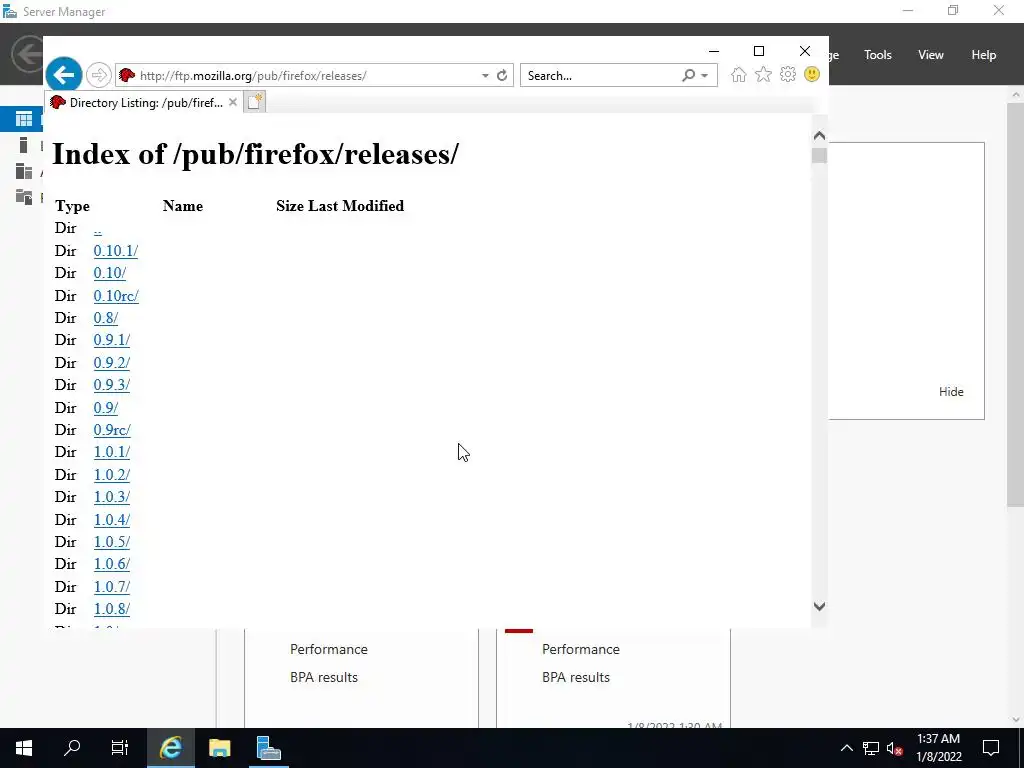Viewport: 1024px width, 768px height.
Task: Select Server Manager Dashboard sidebar icon
Action: (24, 118)
